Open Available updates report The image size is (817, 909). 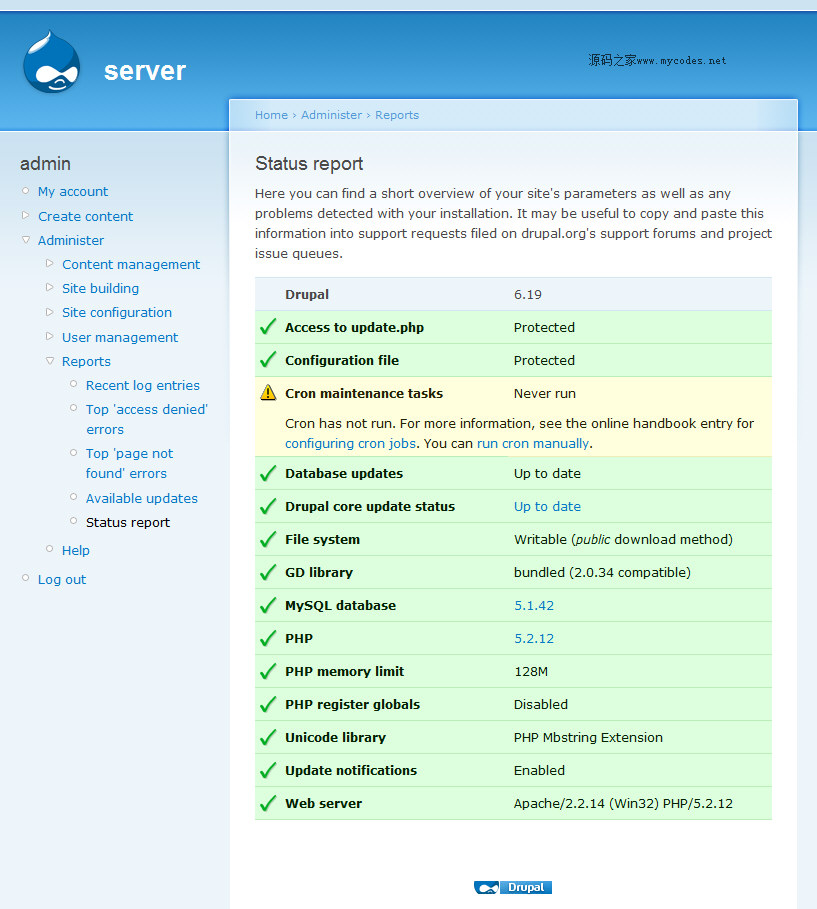point(141,499)
